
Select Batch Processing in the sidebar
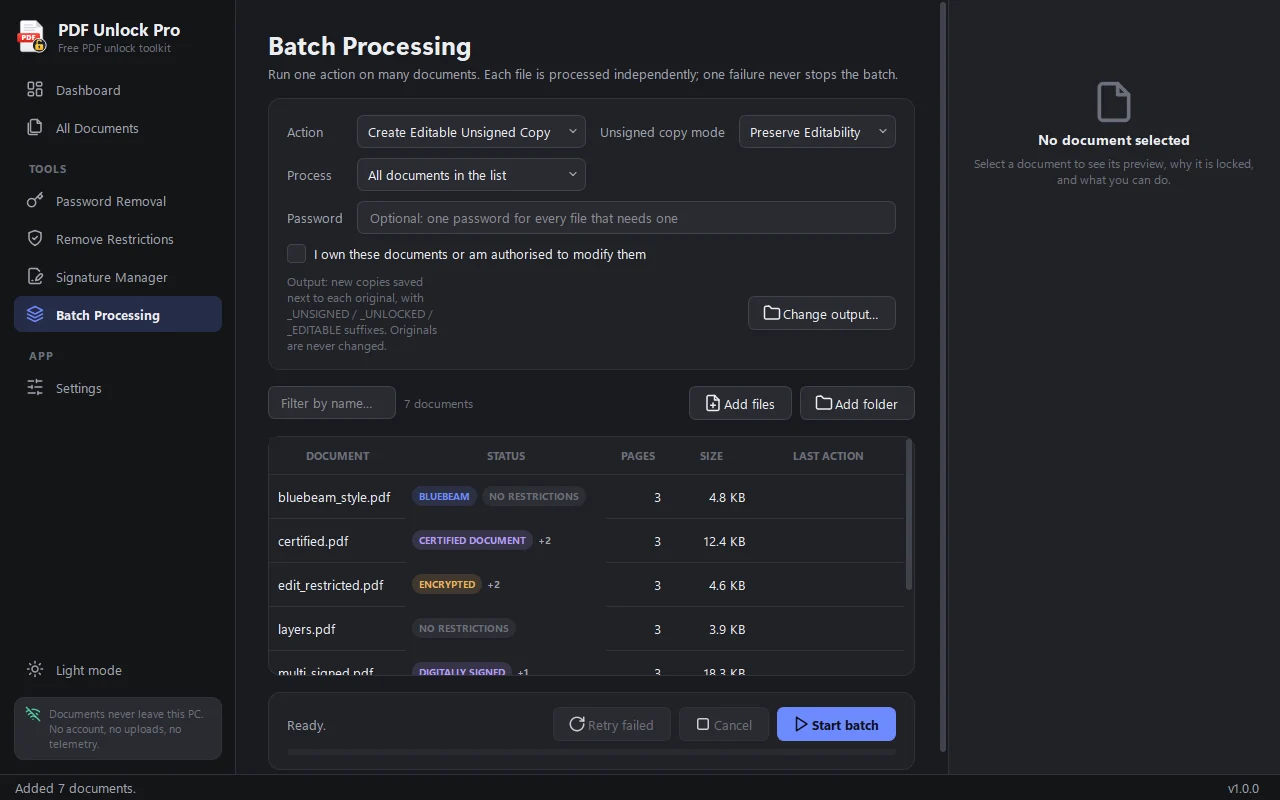(118, 315)
